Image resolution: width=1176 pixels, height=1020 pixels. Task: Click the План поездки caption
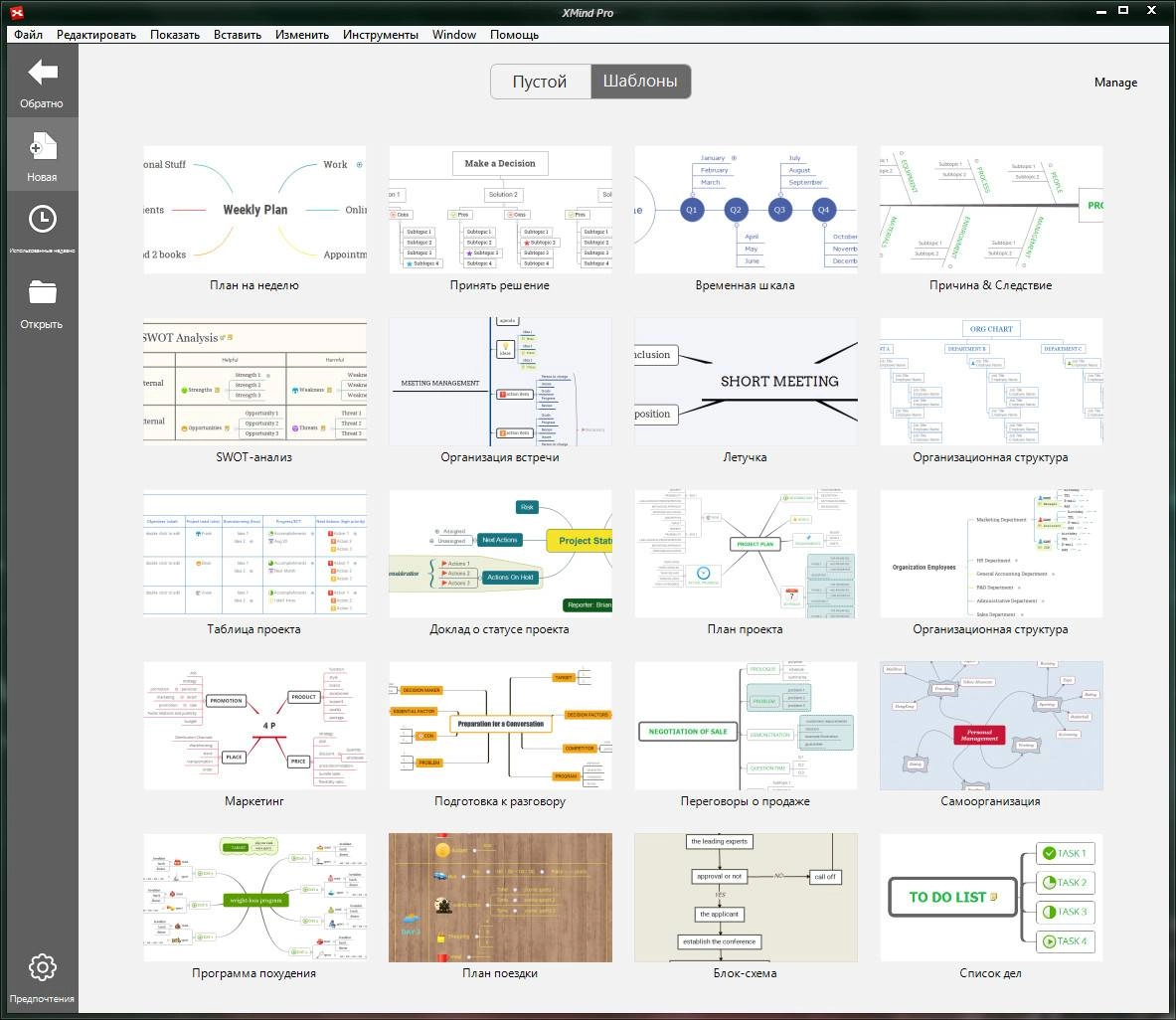[499, 972]
